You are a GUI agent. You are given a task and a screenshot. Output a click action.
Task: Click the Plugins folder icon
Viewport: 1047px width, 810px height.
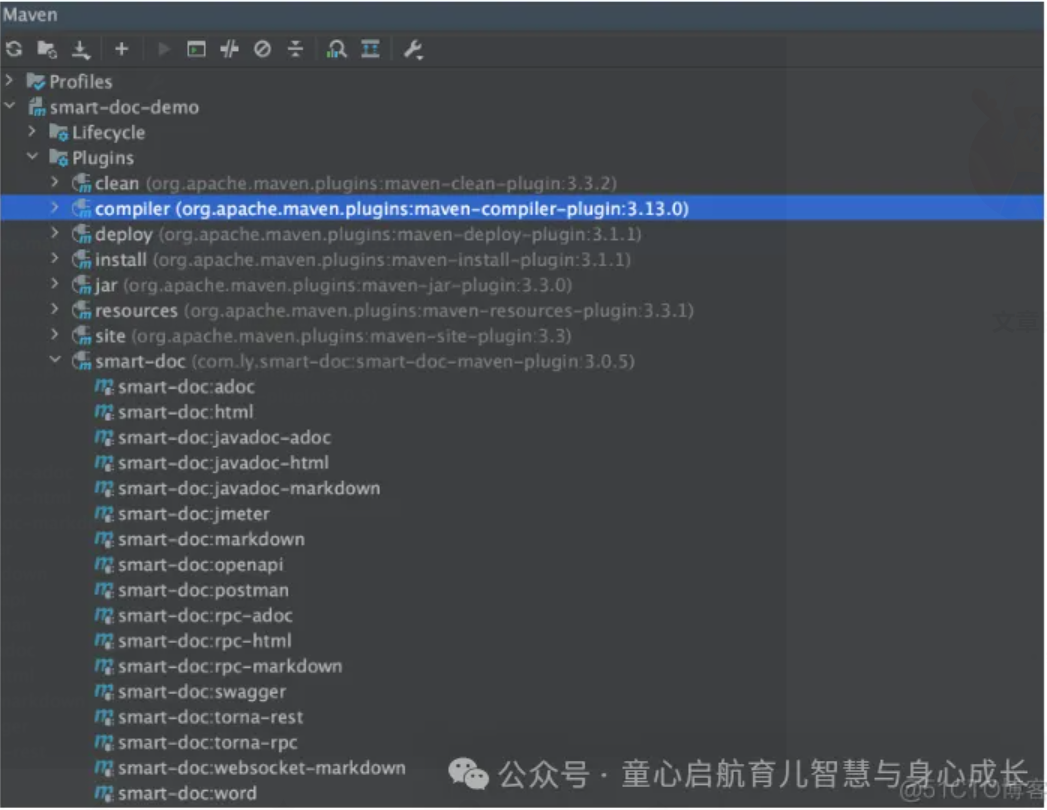[x=59, y=158]
